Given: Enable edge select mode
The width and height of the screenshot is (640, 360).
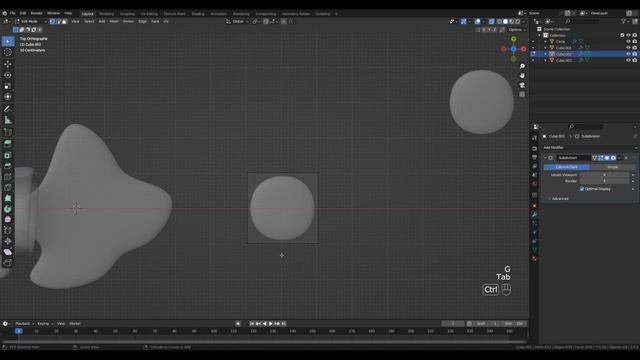Looking at the screenshot, I should coord(58,21).
